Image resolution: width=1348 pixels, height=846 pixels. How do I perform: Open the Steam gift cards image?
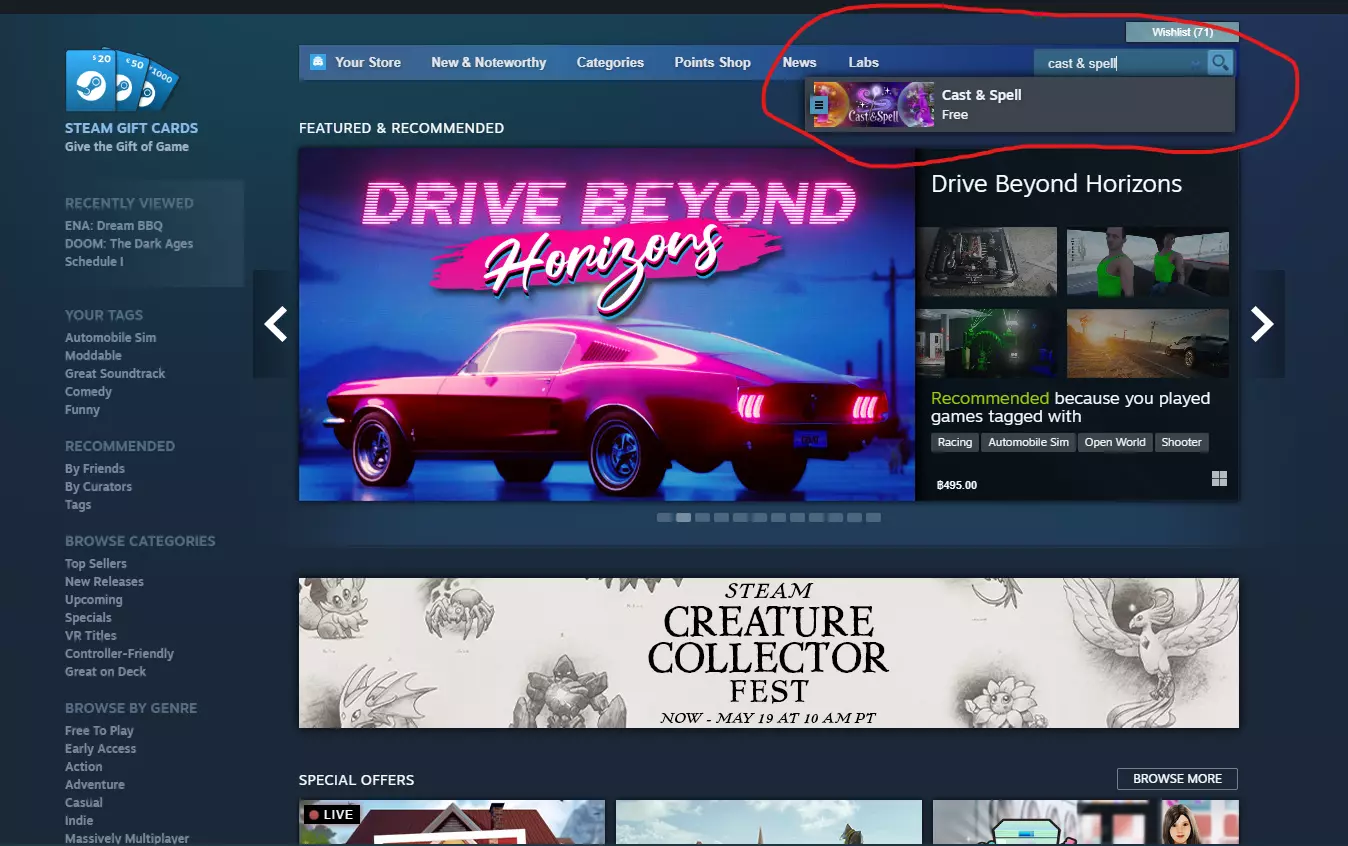point(122,80)
